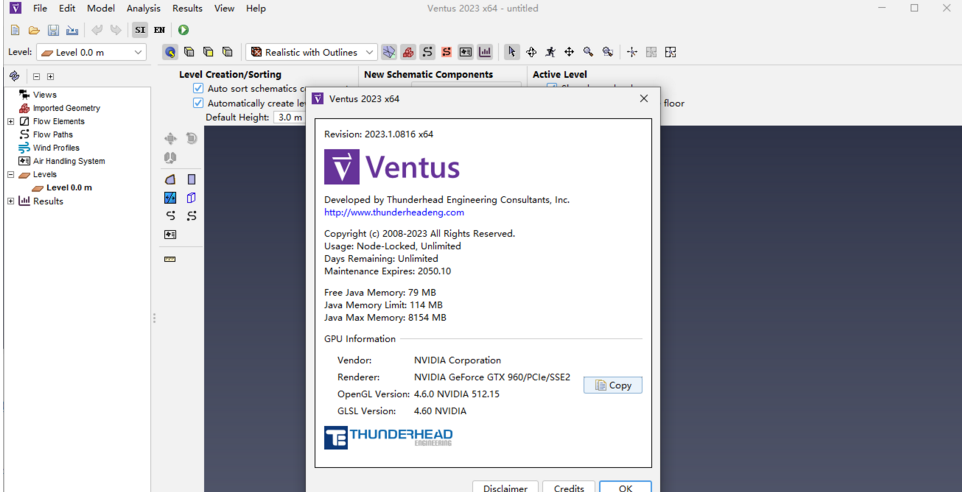Toggle air handling system visibility in toolbar
This screenshot has height=492, width=962.
[x=466, y=52]
